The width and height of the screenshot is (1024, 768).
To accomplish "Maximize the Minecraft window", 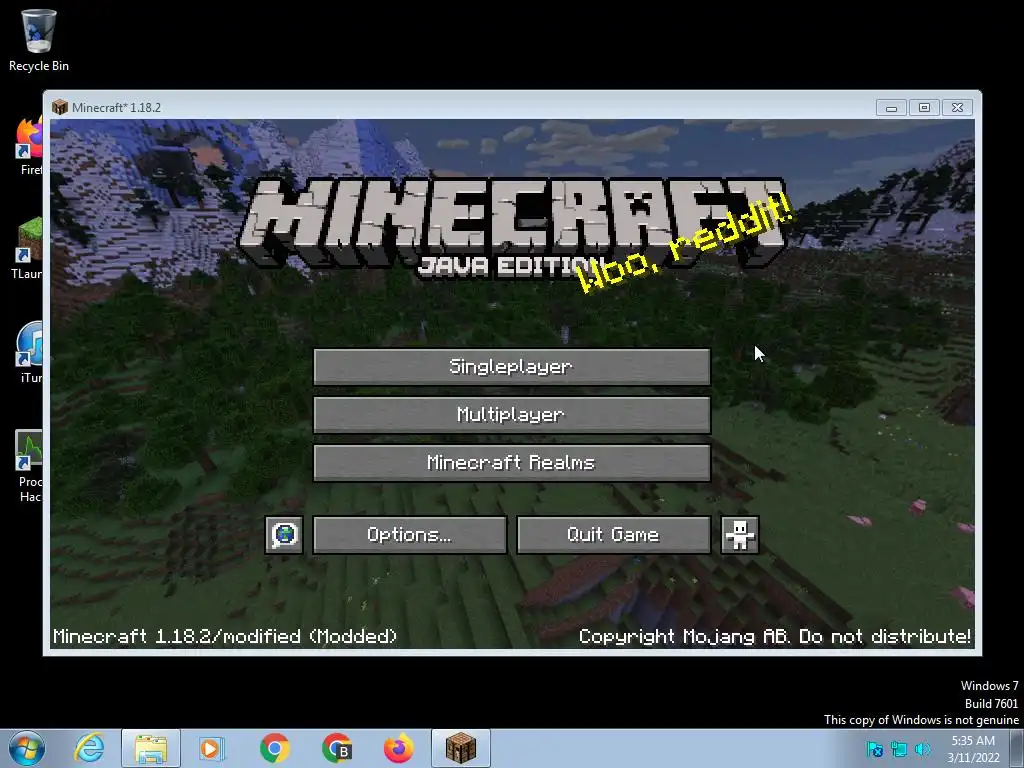I will click(x=924, y=107).
